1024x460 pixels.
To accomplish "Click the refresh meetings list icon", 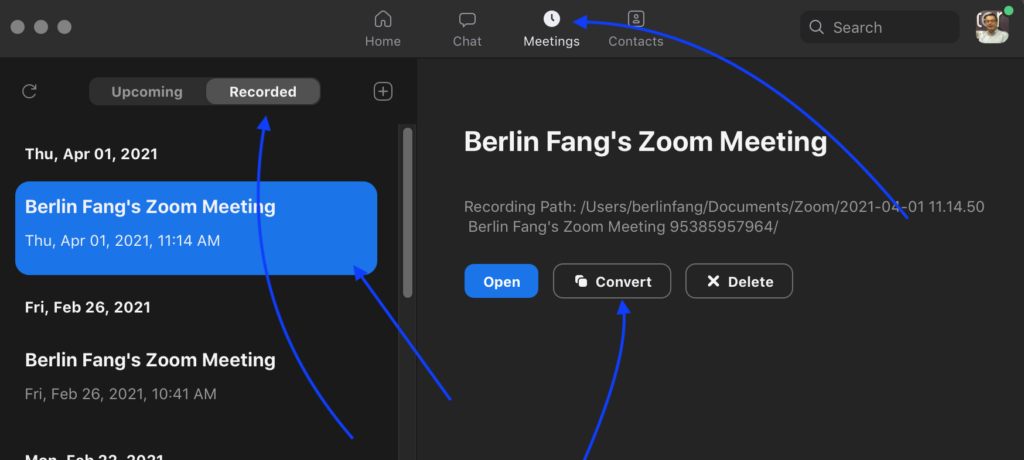I will pos(30,92).
